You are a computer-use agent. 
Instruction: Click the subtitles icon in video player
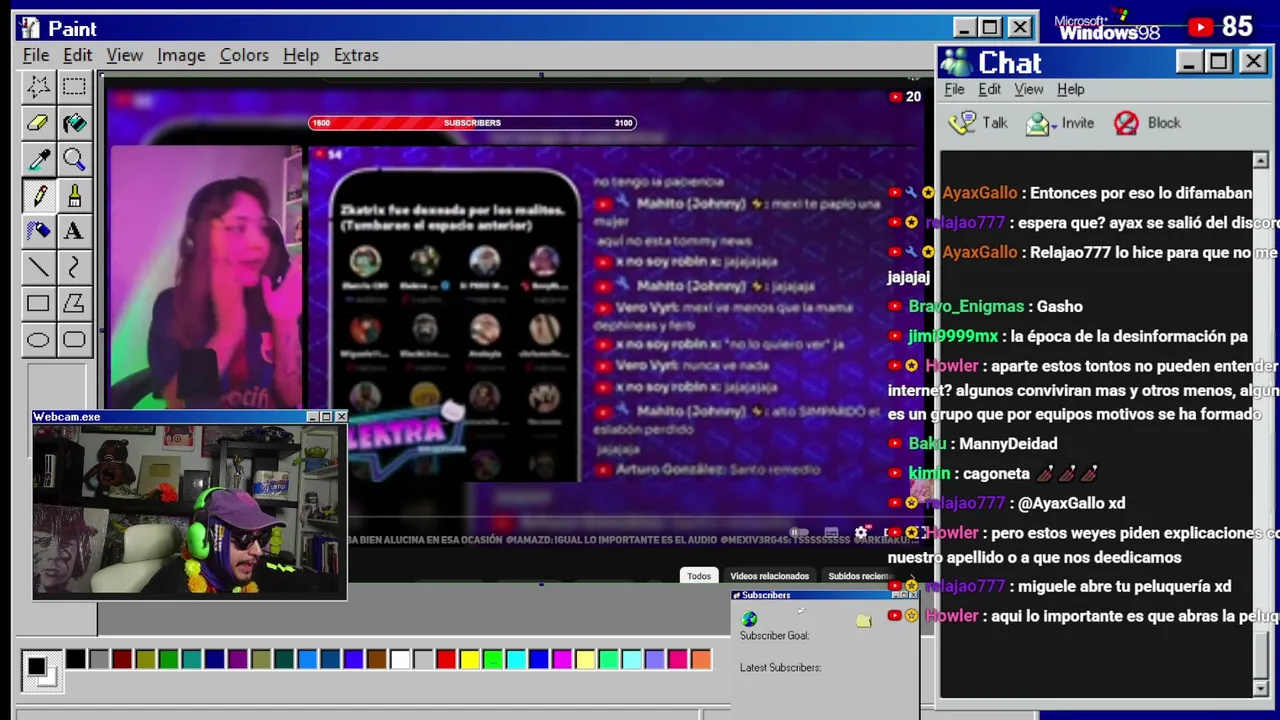(x=831, y=533)
